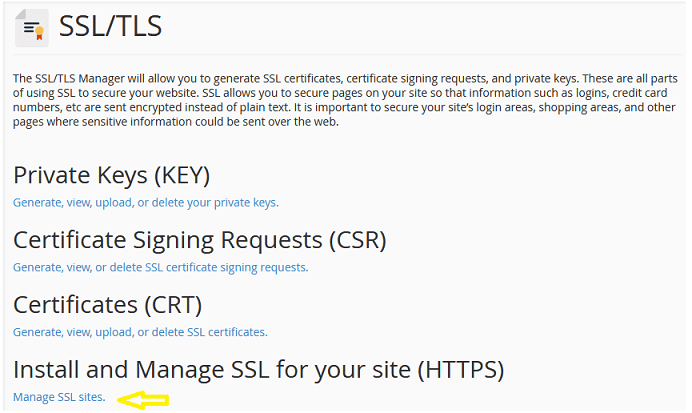Open the SSL certificate signing requests link
The width and height of the screenshot is (692, 413).
pos(161,267)
